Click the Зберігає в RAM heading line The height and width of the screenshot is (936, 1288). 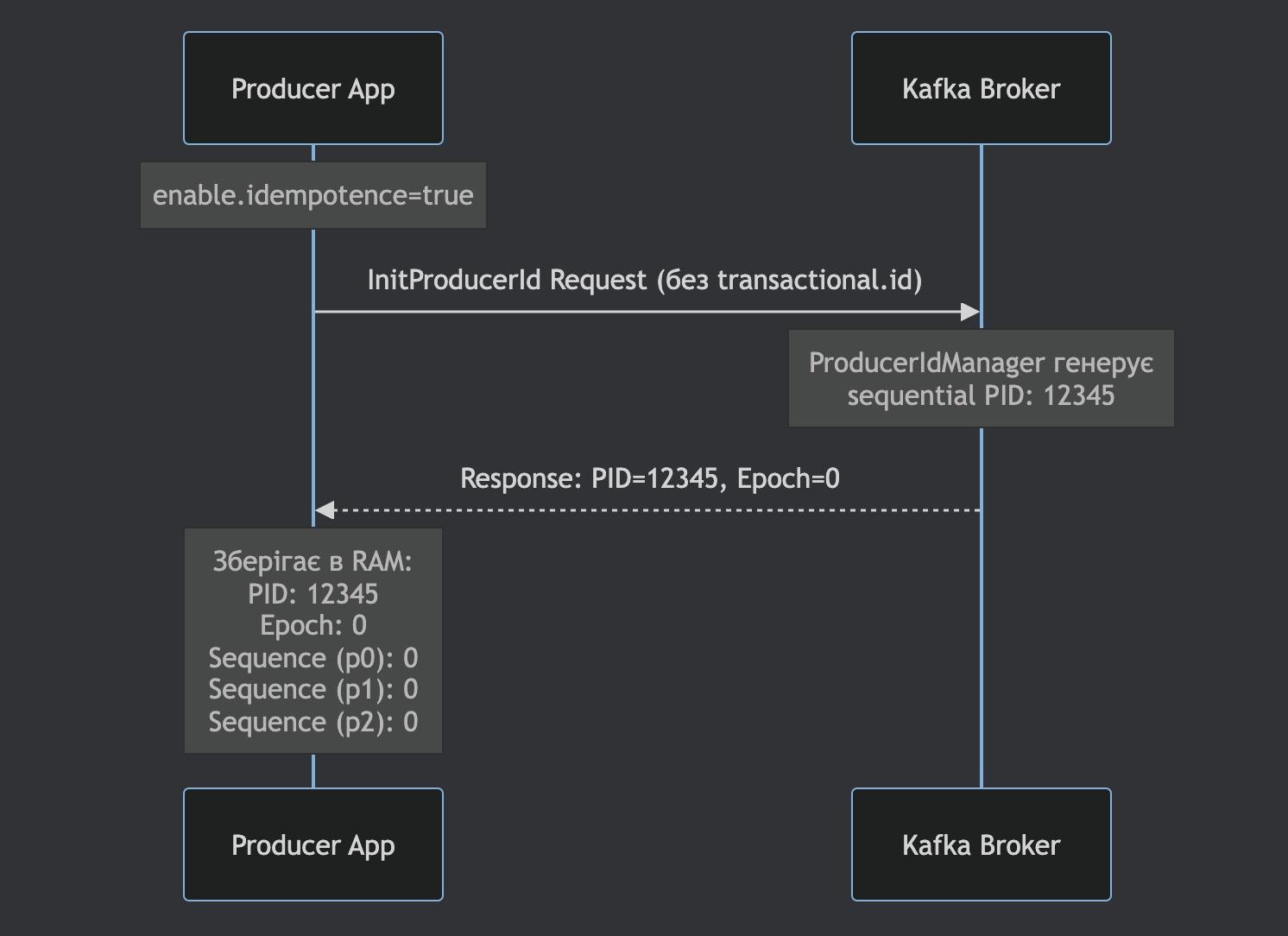[x=313, y=561]
